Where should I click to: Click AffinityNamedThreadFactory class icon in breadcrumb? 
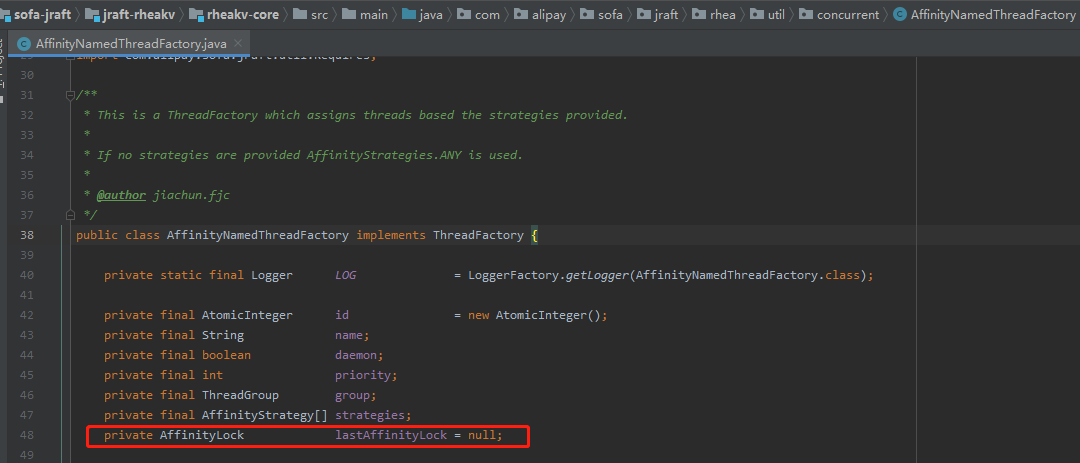tap(900, 14)
